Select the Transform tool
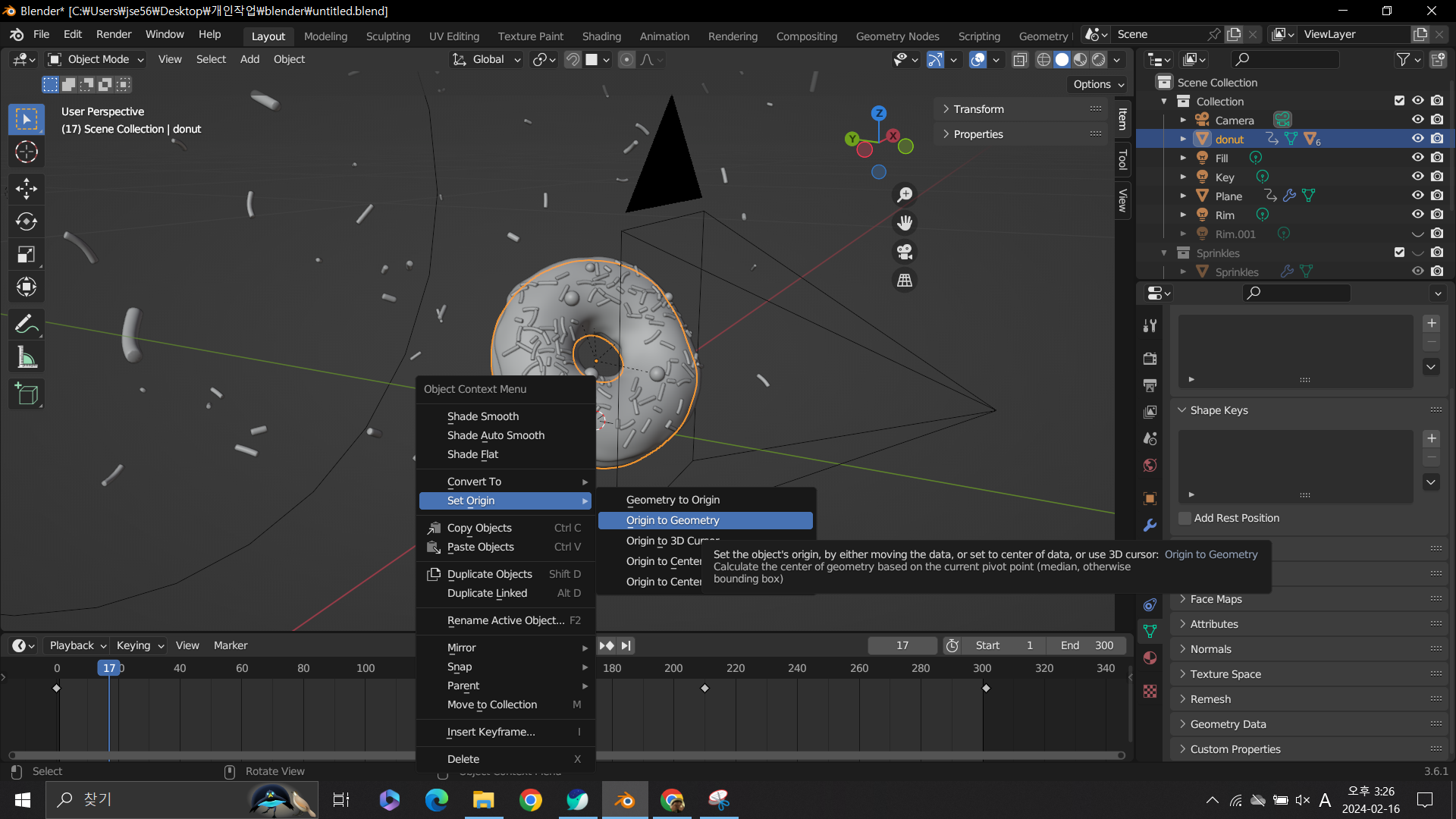 (x=27, y=287)
